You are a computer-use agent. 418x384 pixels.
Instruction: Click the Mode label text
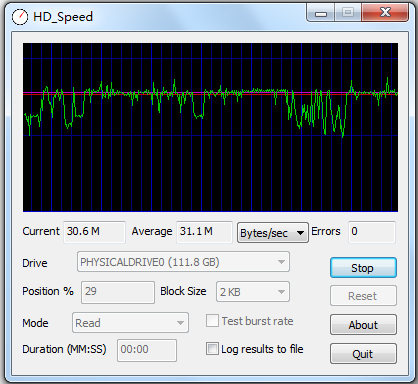(35, 323)
